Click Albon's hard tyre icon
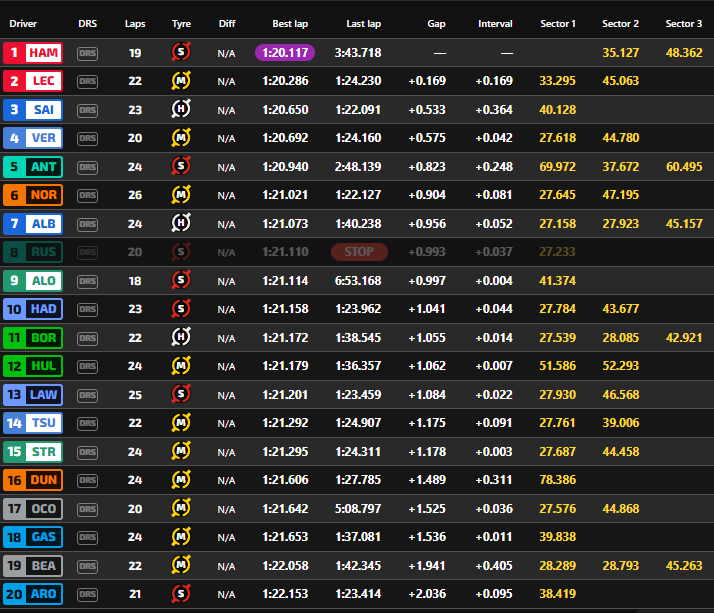 [x=181, y=224]
